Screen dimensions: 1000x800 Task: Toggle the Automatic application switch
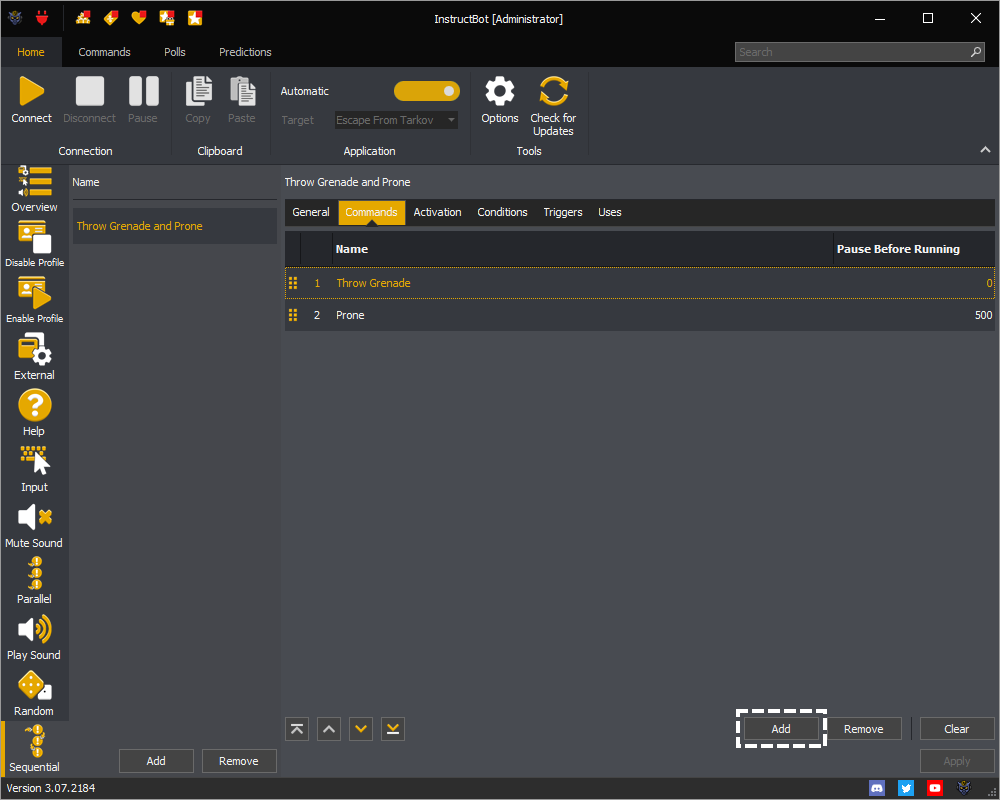coord(427,91)
